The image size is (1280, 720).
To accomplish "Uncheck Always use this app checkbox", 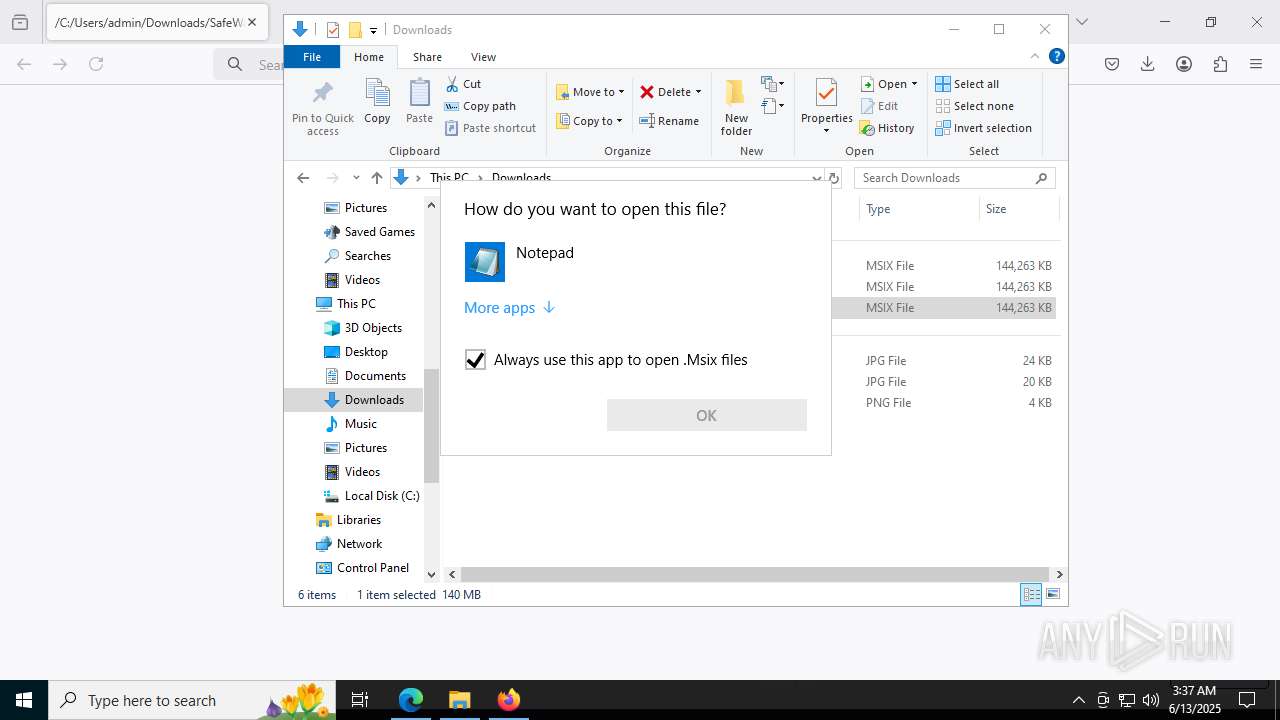I will [475, 360].
